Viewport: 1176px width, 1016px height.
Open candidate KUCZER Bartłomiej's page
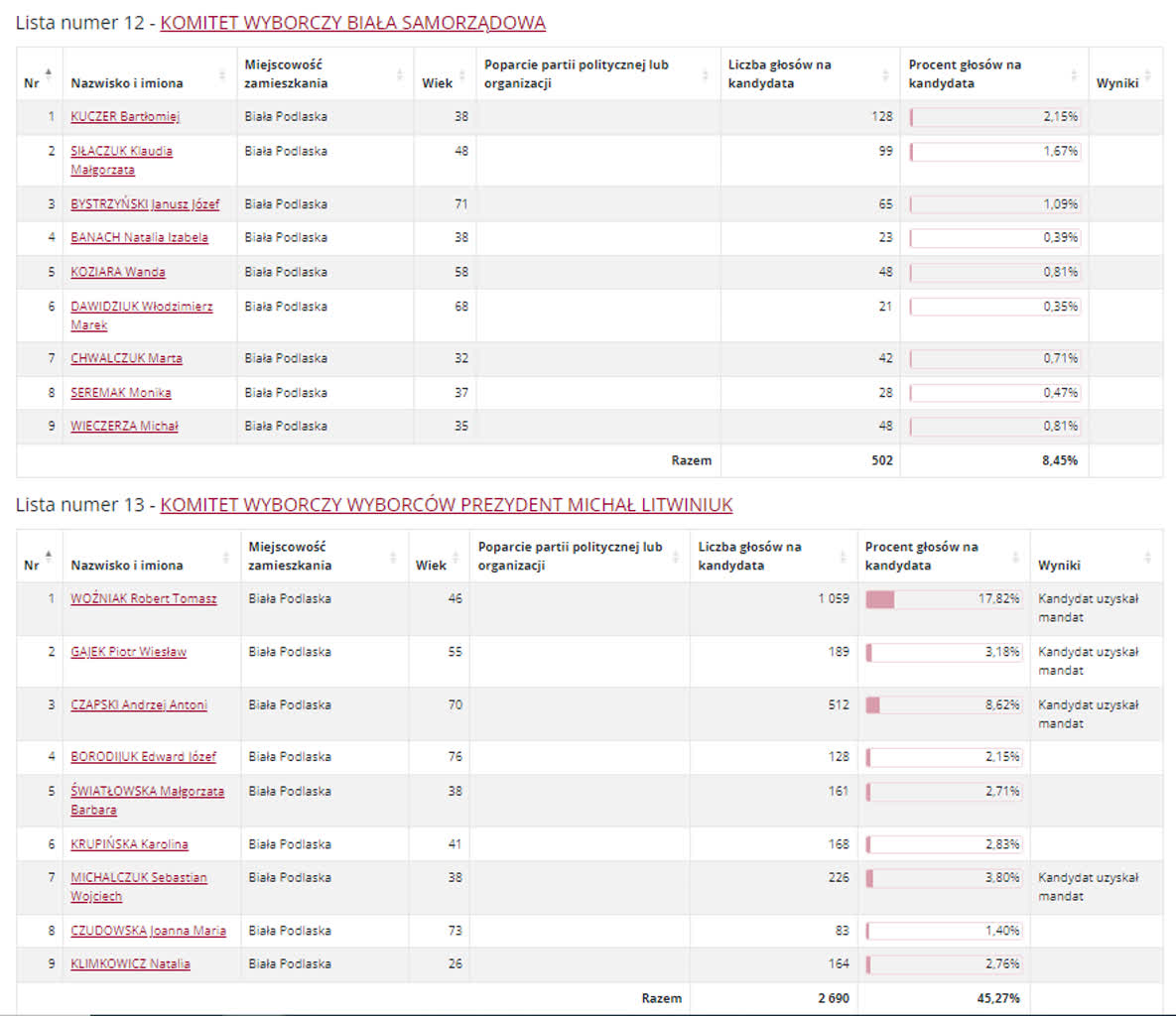[x=125, y=117]
